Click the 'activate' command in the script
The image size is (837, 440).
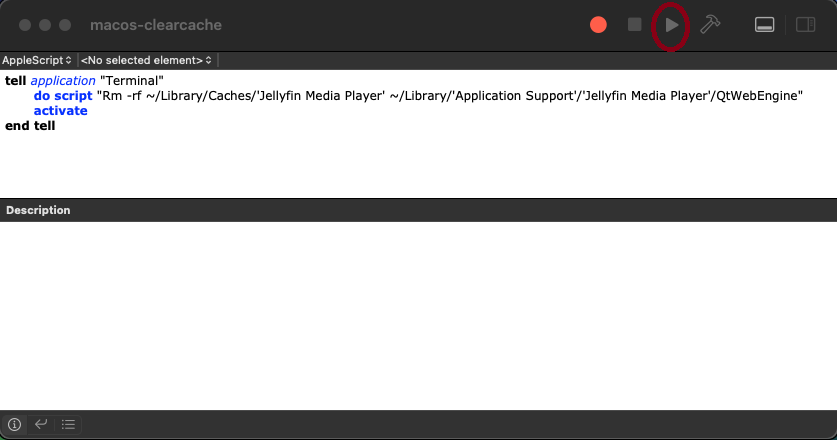tap(60, 111)
